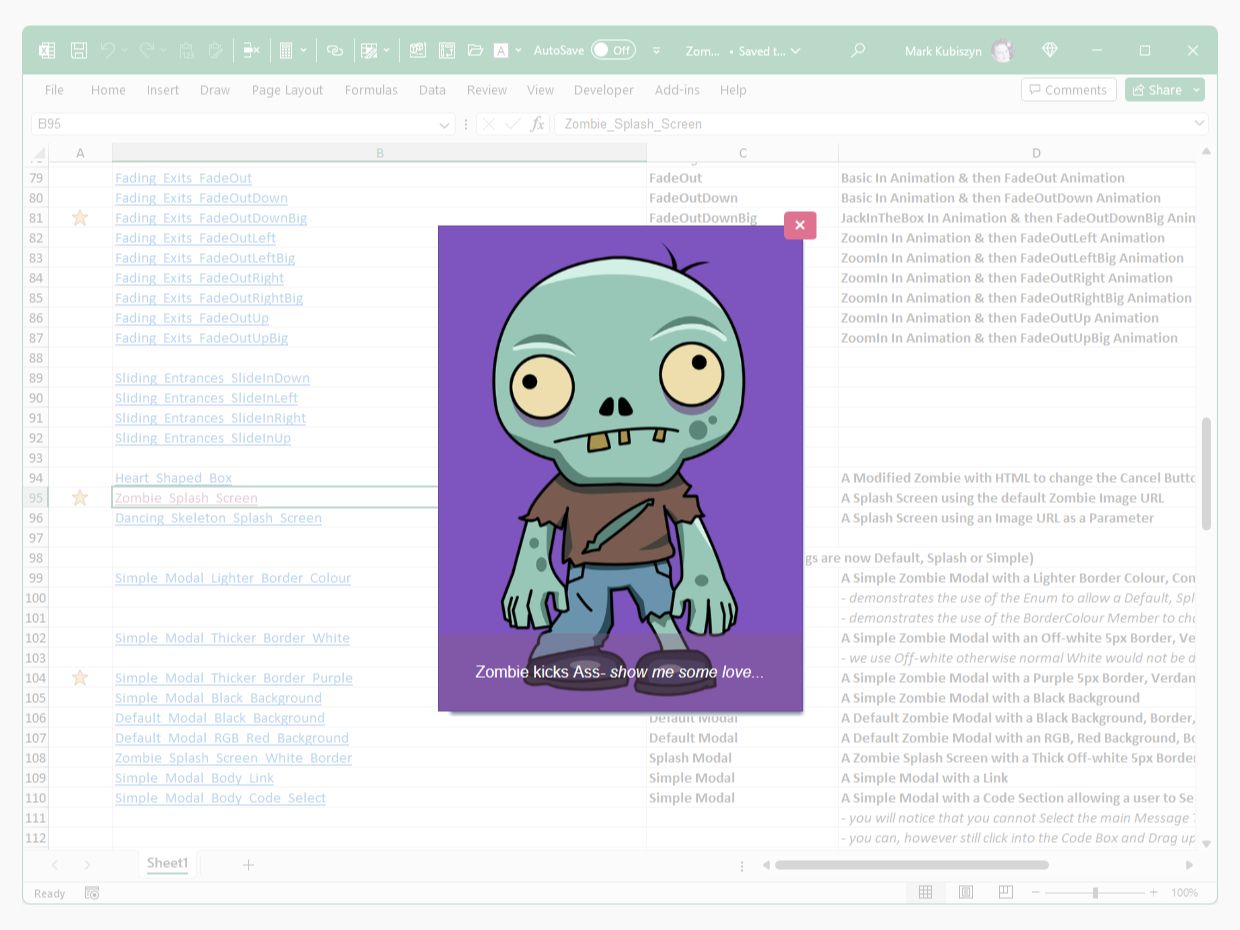Click the macro recording icon in status bar
Viewport: 1240px width, 930px height.
(92, 893)
